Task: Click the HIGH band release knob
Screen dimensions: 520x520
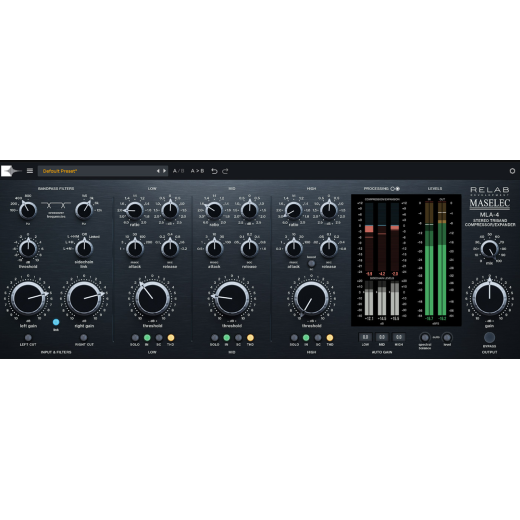Action: tap(329, 249)
